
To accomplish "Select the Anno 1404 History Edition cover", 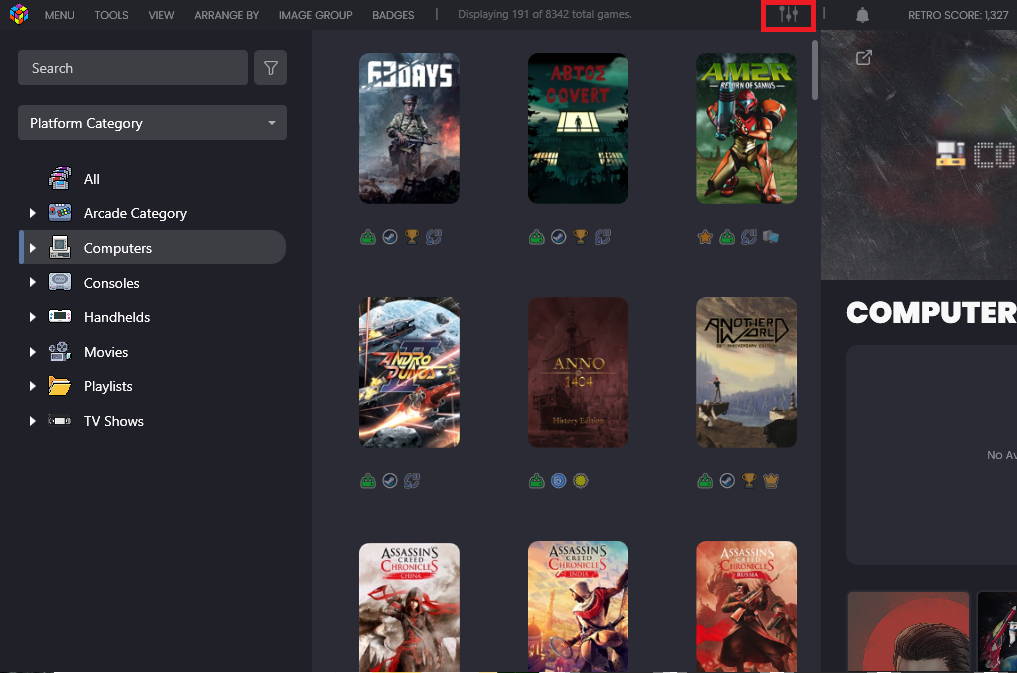I will click(x=578, y=372).
